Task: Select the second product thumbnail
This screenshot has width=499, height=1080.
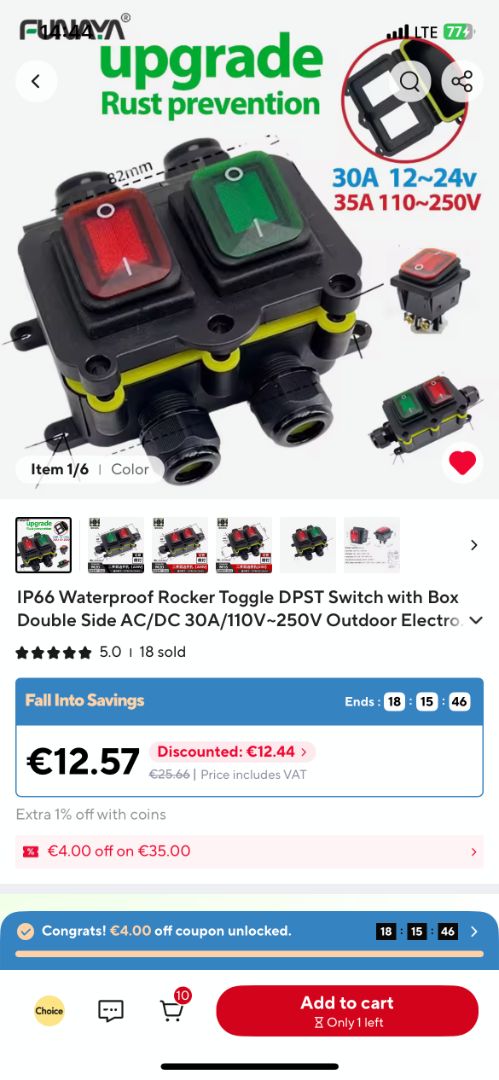Action: point(116,545)
